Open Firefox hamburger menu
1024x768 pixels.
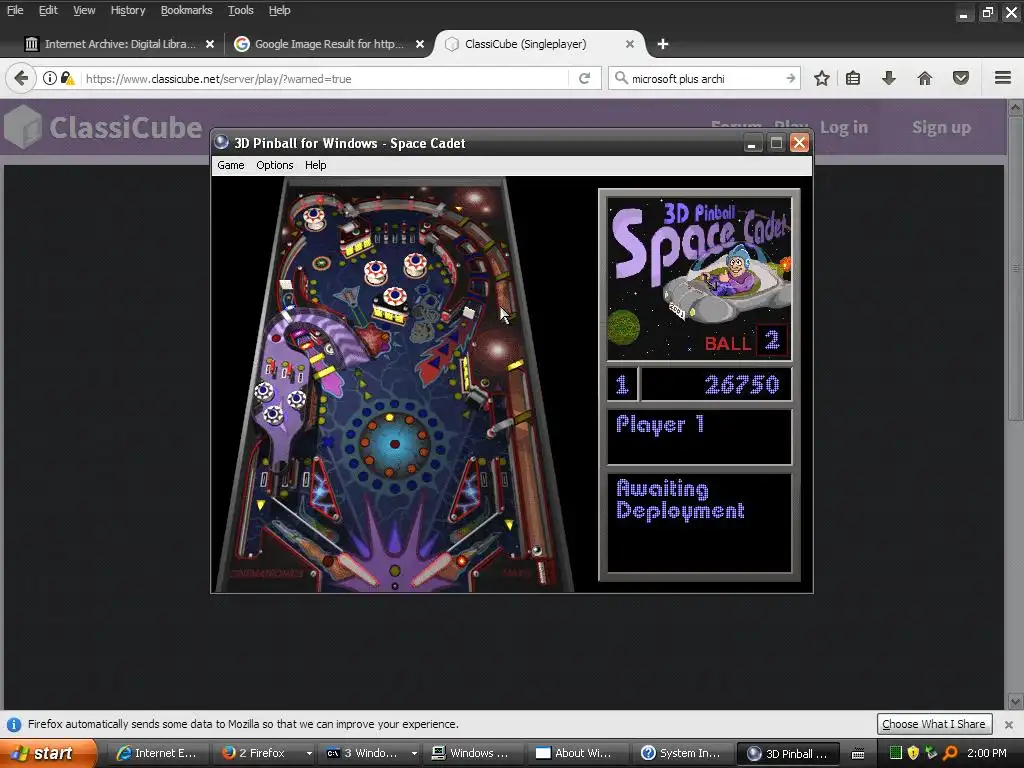(1003, 78)
